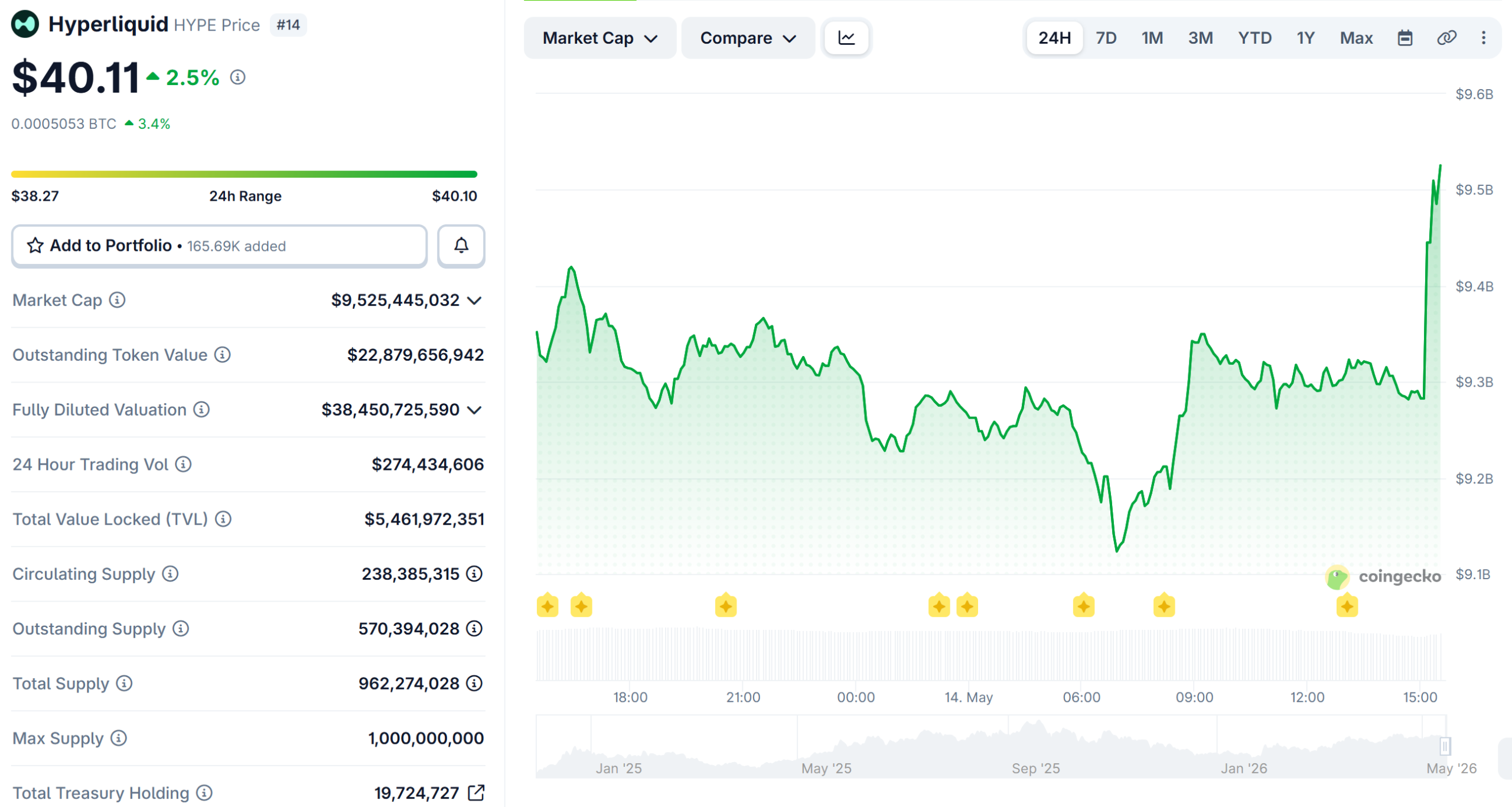Click the navigator overview chart near Sep '25
The width and height of the screenshot is (1512, 807).
click(1036, 747)
